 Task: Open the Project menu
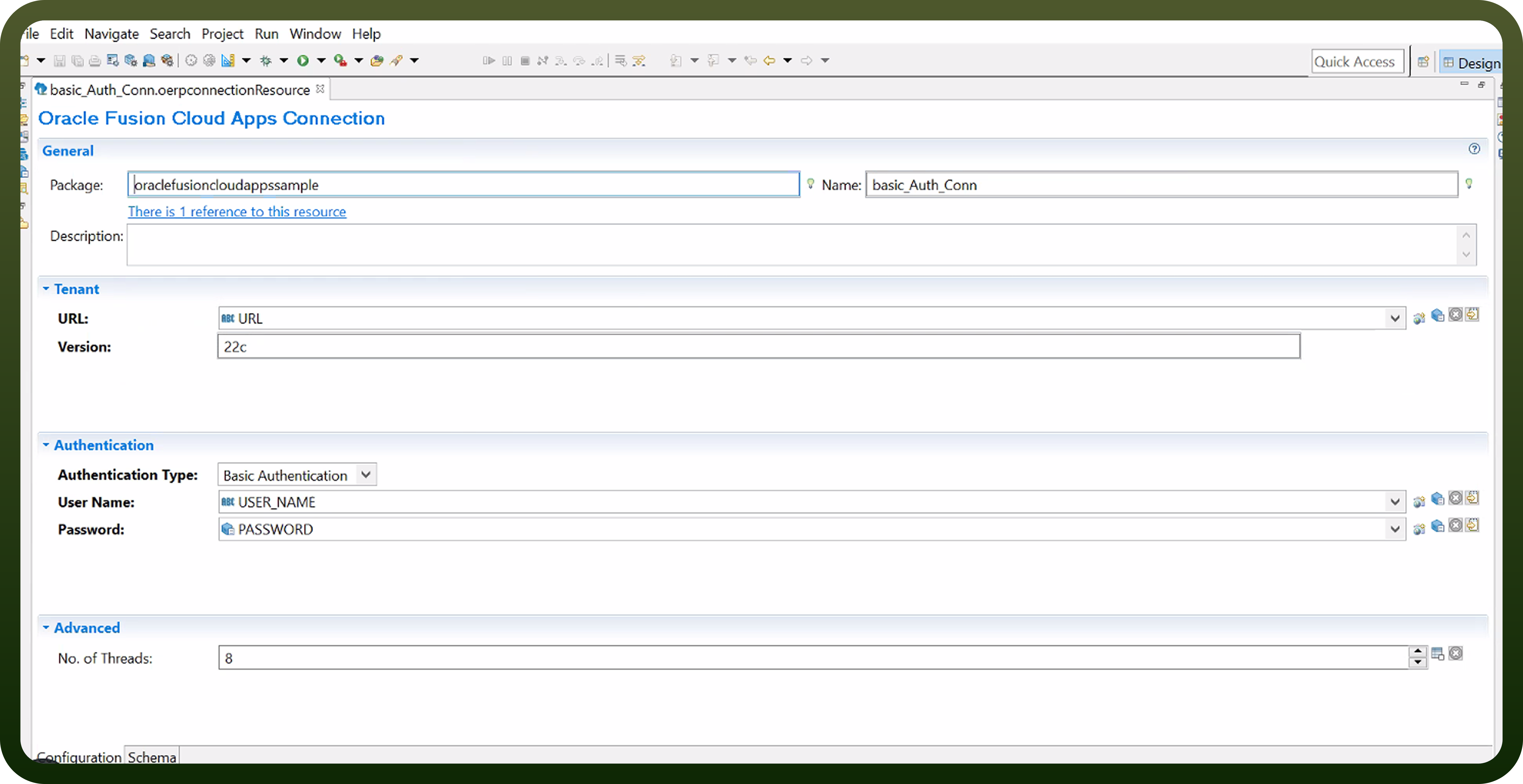click(222, 34)
